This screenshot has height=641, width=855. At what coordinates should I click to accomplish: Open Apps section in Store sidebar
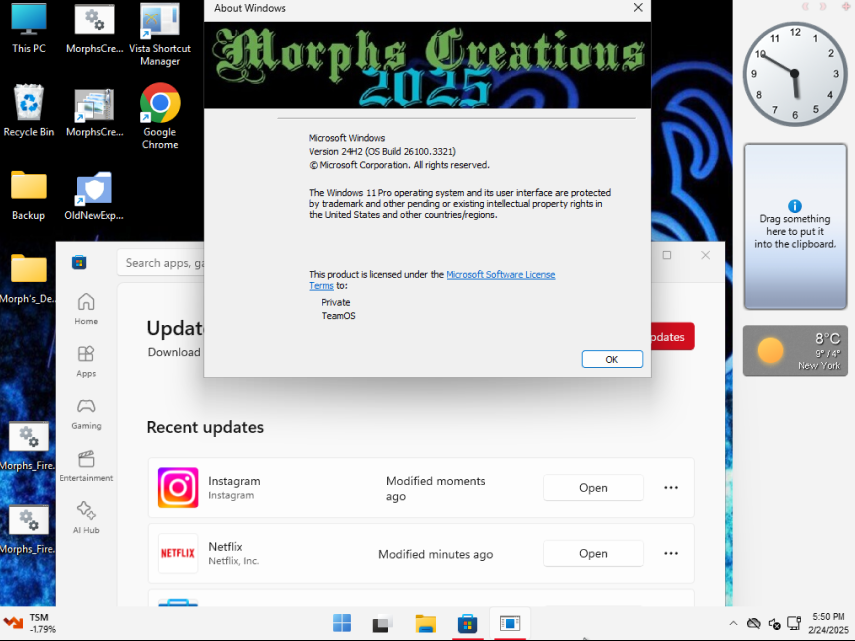click(86, 361)
